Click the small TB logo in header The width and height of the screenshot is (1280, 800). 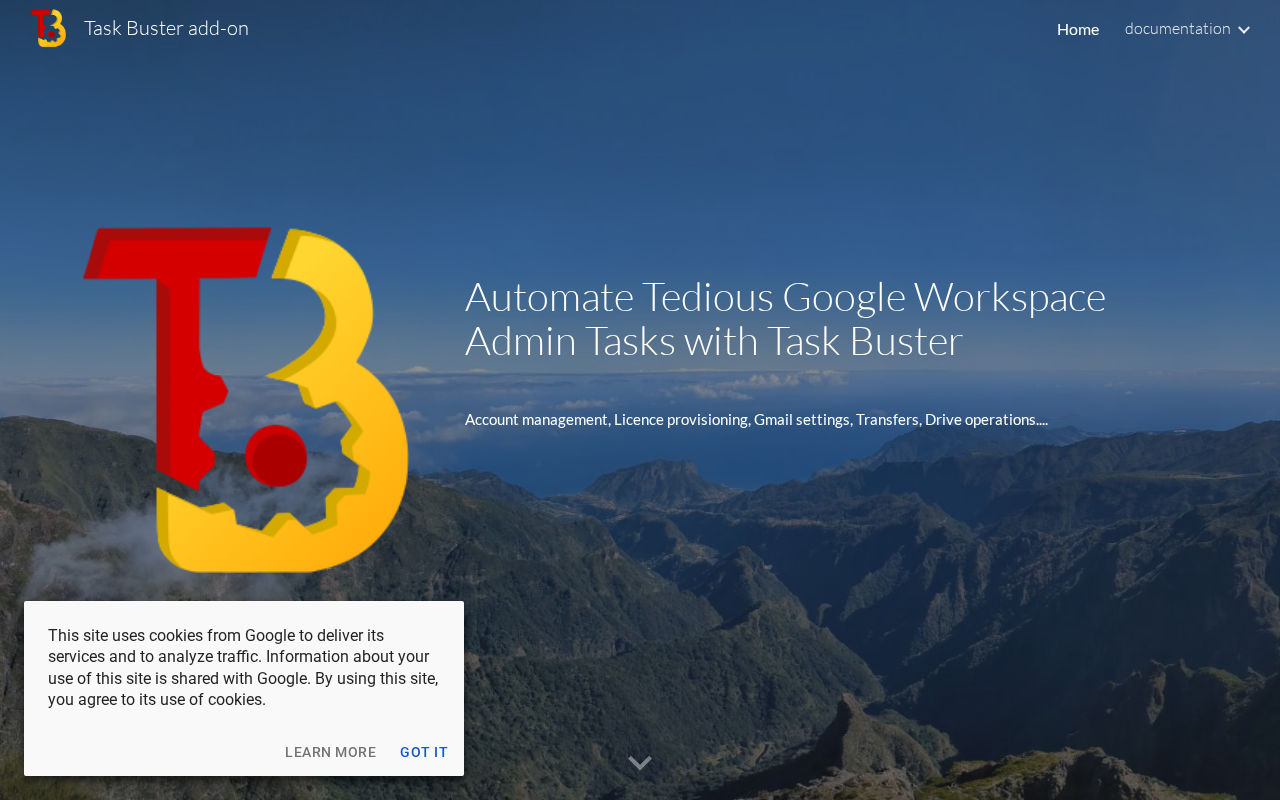point(48,28)
